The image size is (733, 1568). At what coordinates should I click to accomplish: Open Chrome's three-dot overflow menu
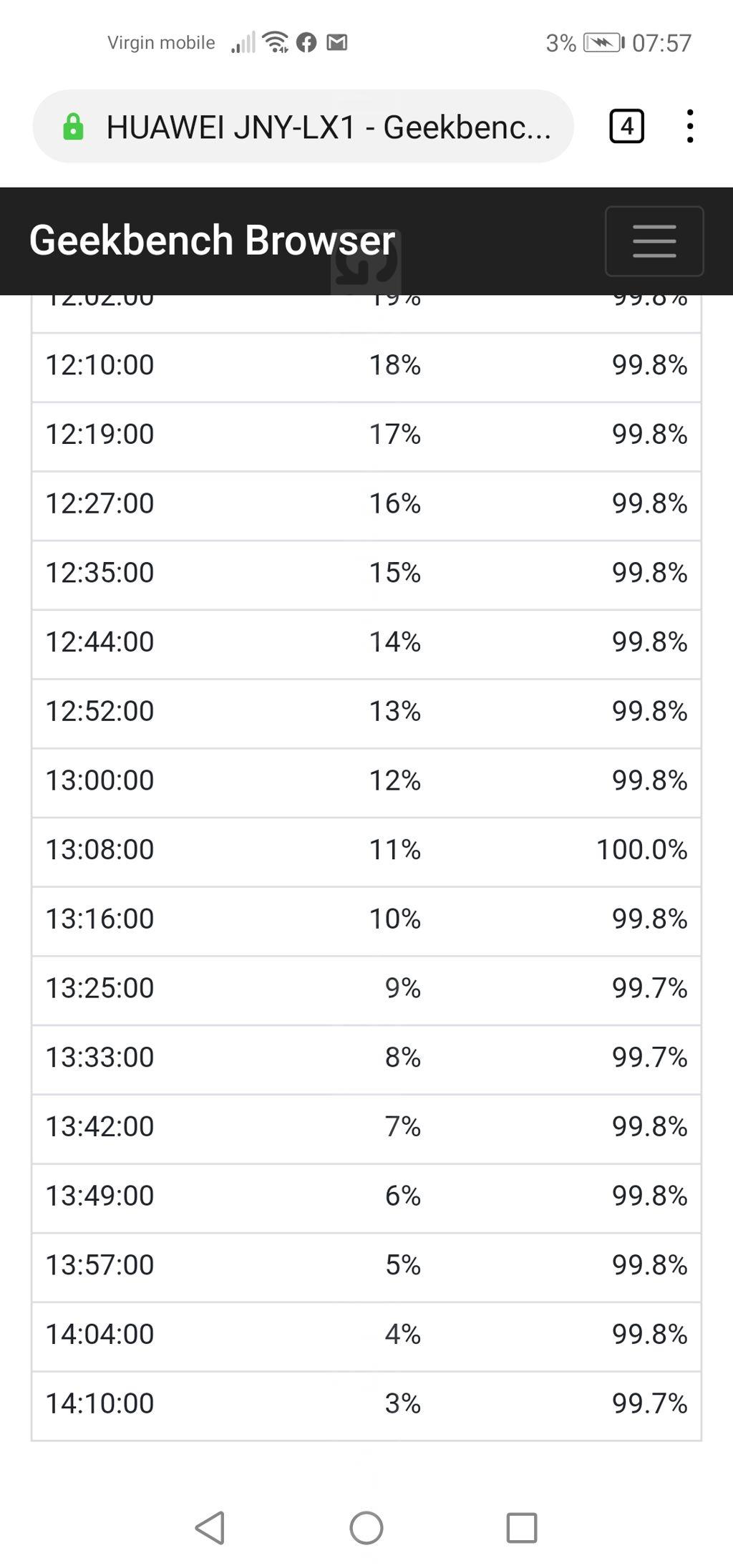689,127
